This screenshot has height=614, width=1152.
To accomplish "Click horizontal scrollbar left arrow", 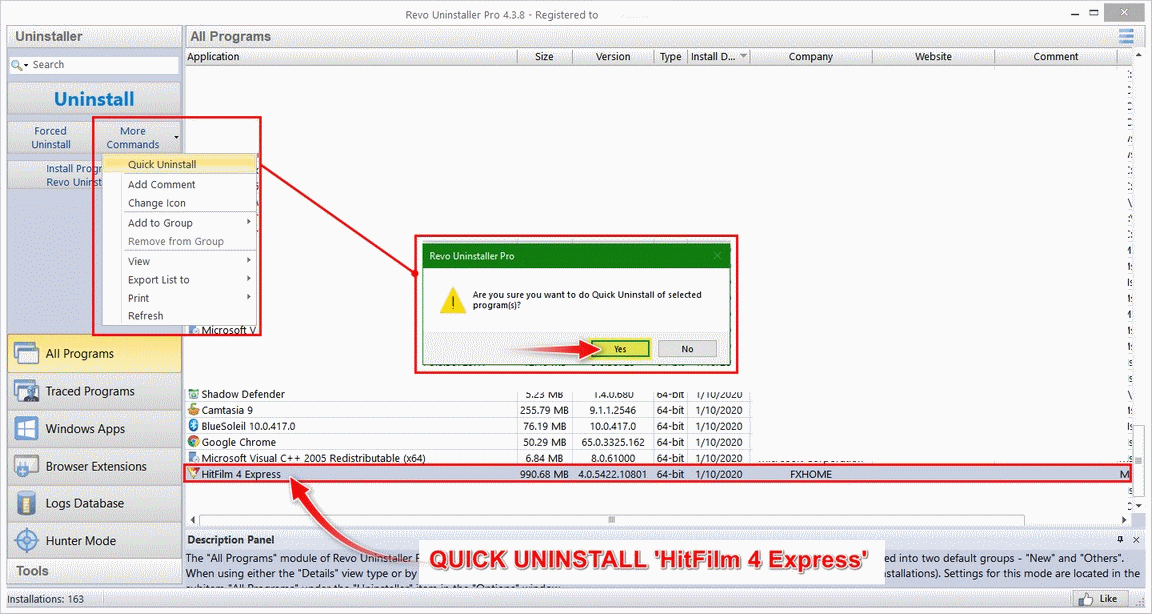I will pyautogui.click(x=193, y=519).
